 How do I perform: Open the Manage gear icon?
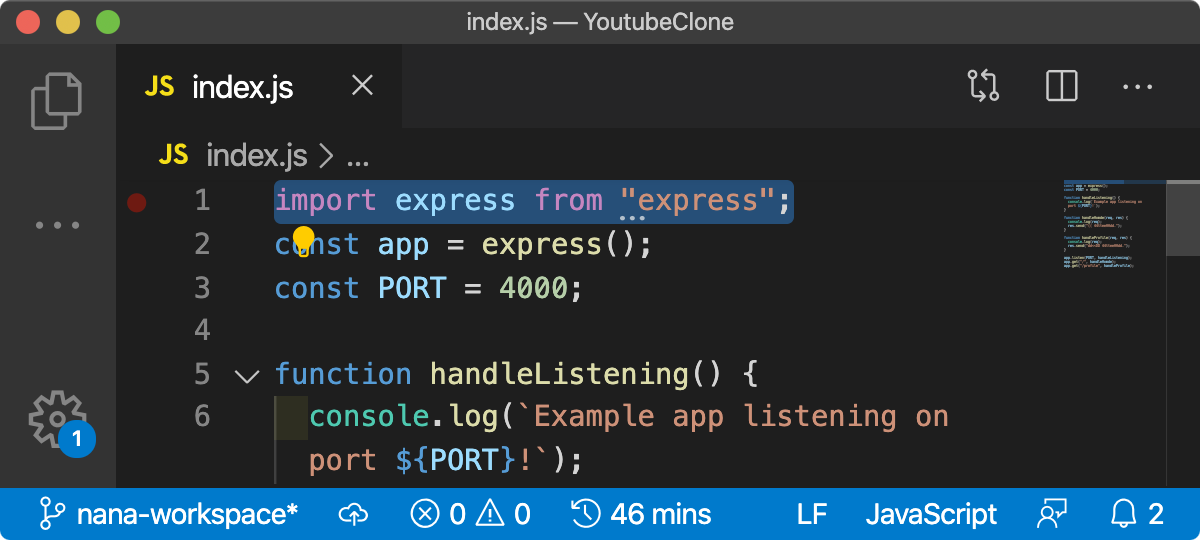click(x=56, y=420)
